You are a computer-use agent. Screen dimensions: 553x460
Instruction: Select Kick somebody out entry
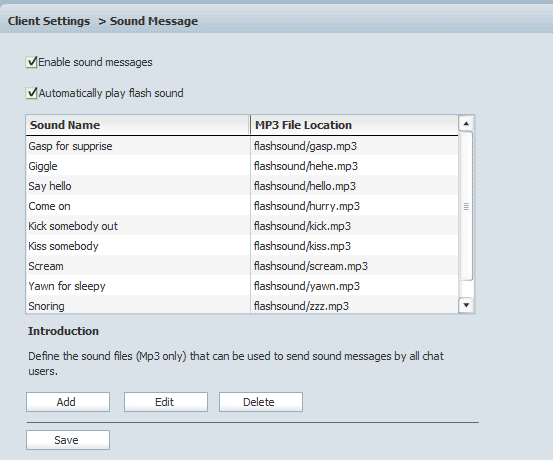[x=242, y=226]
